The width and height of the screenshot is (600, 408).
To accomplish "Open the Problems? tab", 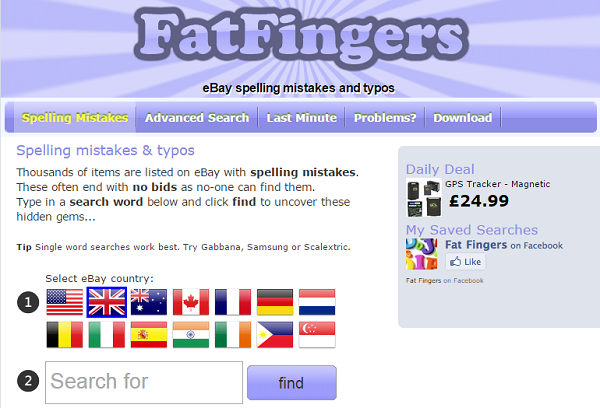I will click(385, 118).
